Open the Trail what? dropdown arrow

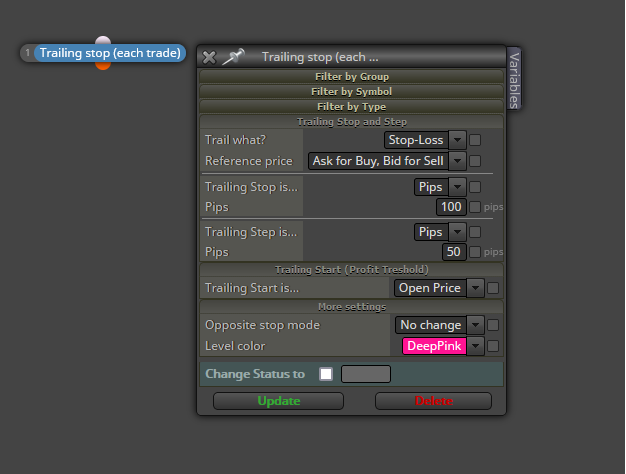tap(458, 140)
